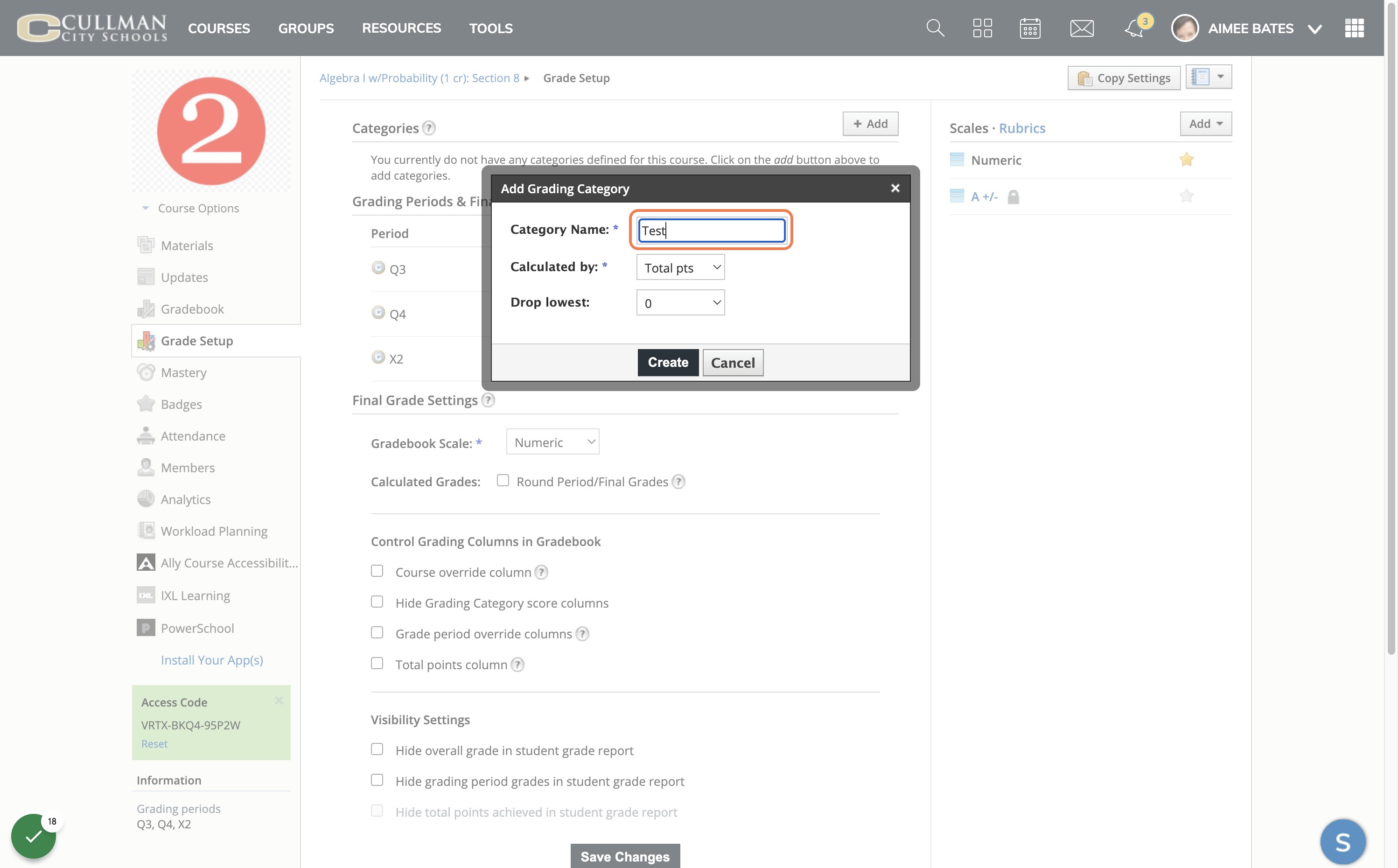Viewport: 1398px width, 868px height.
Task: Click the Category Name input field
Action: [x=711, y=230]
